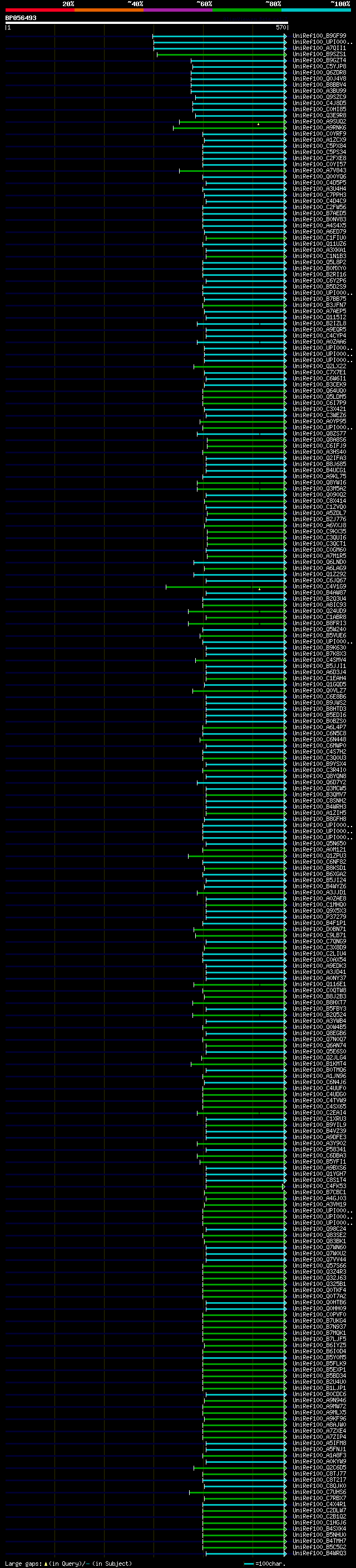Click the orange ~40% identity legend bar
The image size is (356, 1568).
[x=109, y=10]
